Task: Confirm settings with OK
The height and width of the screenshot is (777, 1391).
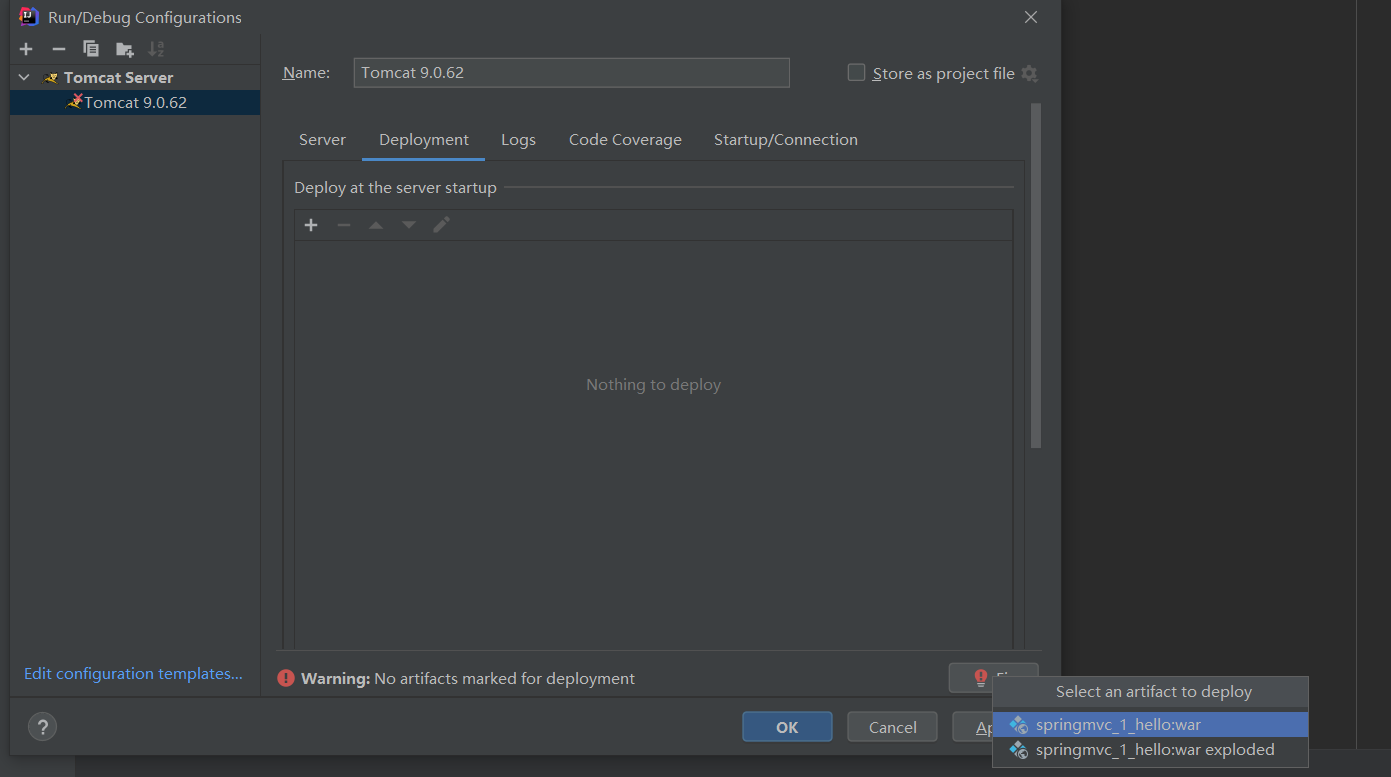Action: [787, 727]
